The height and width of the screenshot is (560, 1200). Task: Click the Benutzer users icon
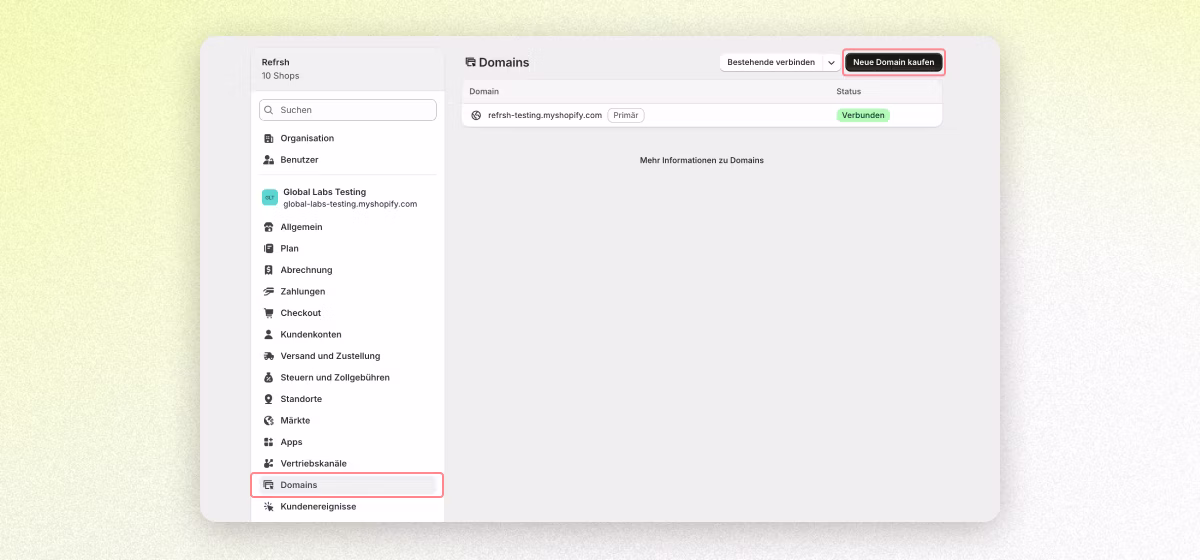coord(268,160)
